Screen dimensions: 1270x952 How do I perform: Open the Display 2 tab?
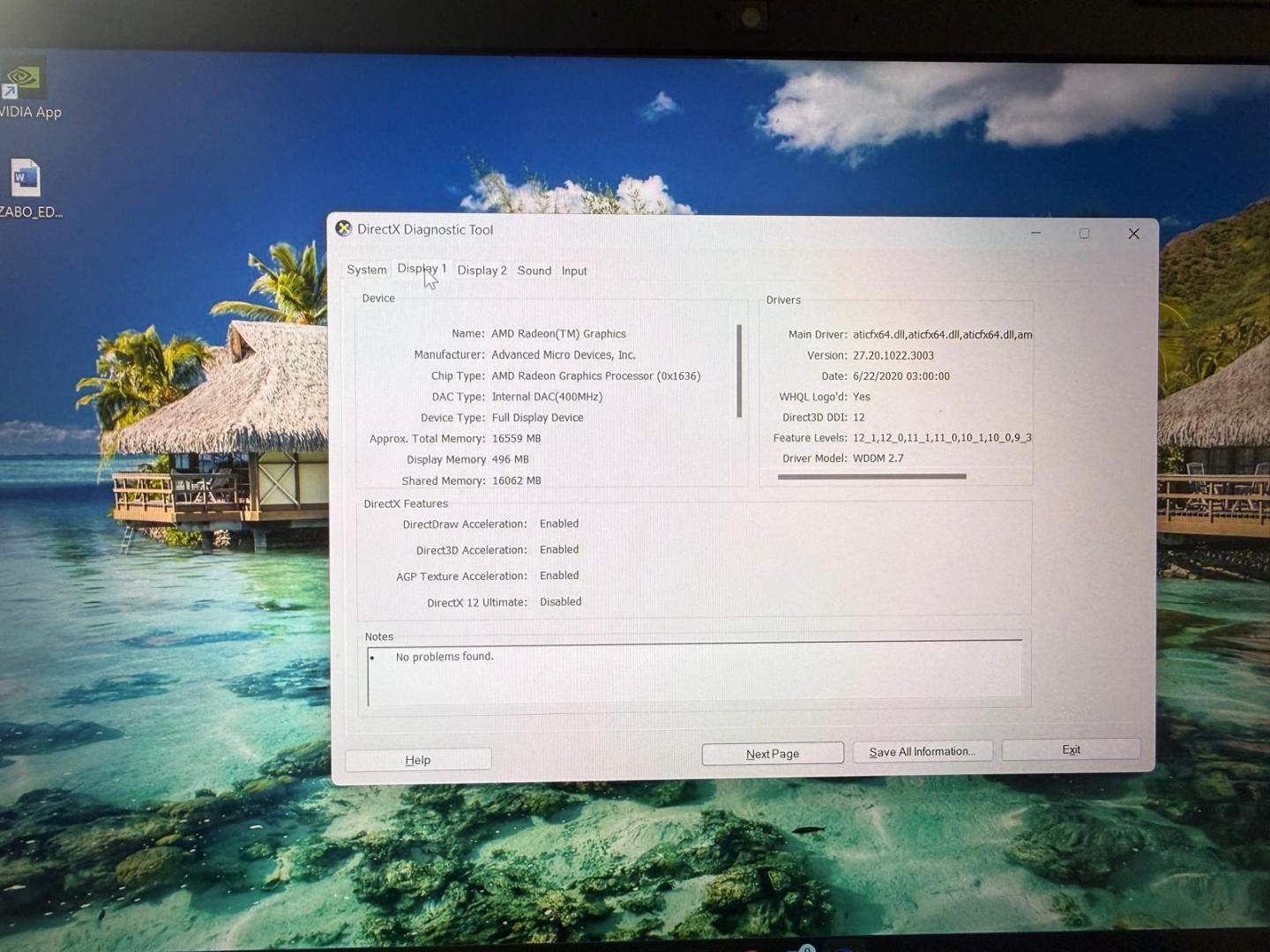tap(482, 271)
